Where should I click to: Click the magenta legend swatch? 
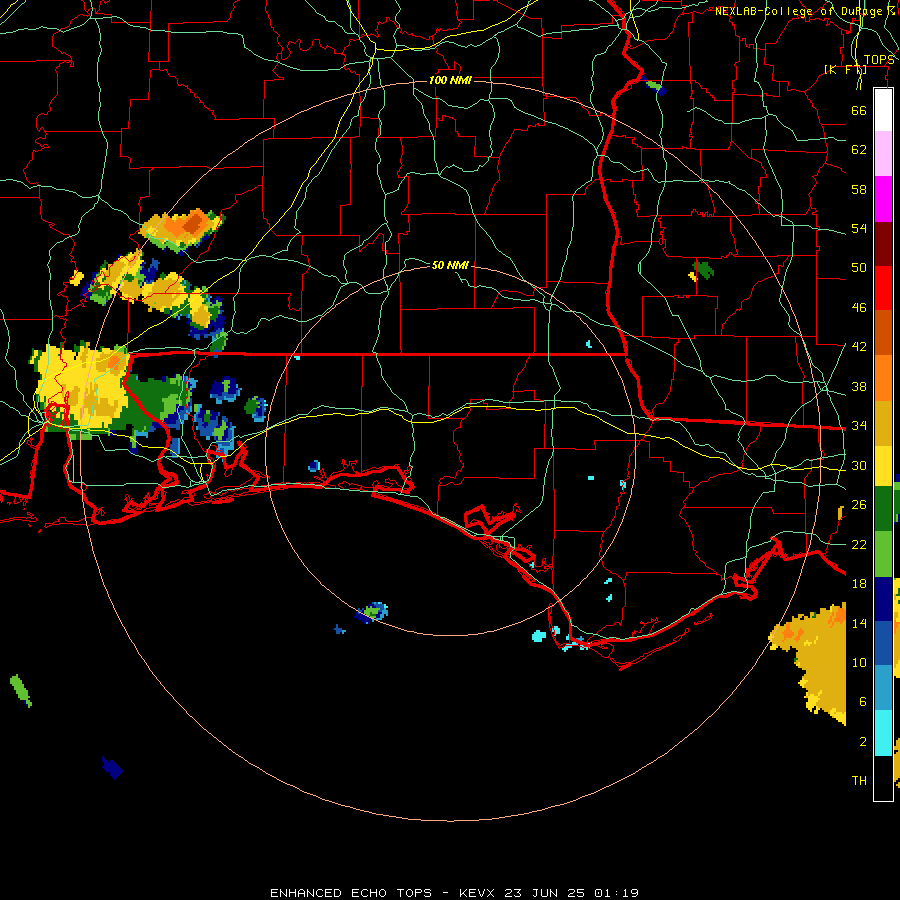pyautogui.click(x=883, y=199)
